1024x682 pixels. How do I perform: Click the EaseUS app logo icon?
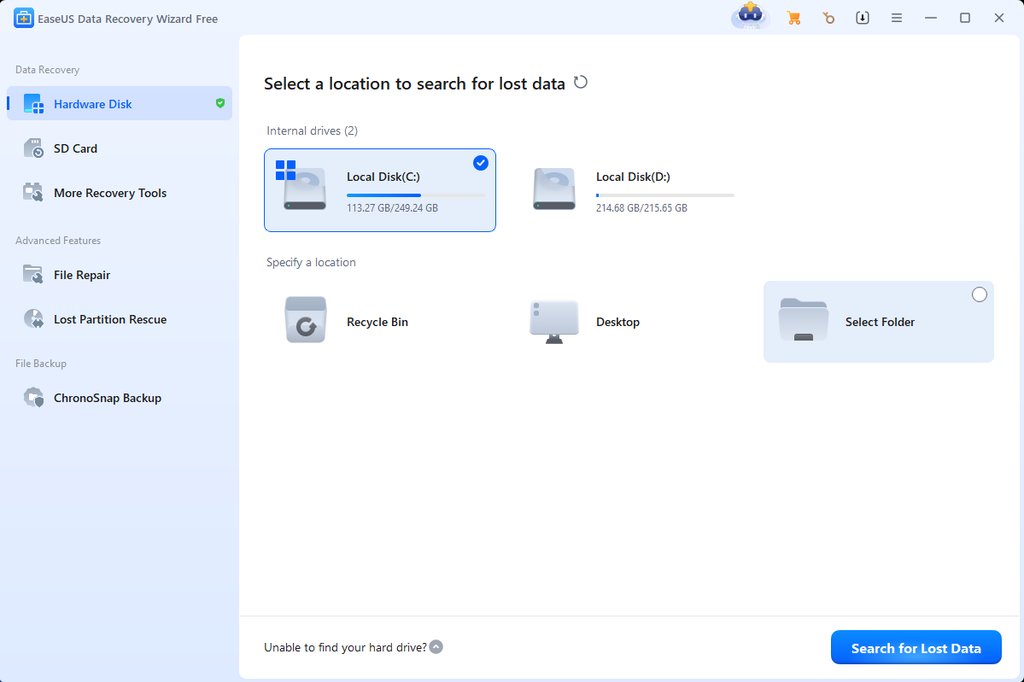coord(24,18)
